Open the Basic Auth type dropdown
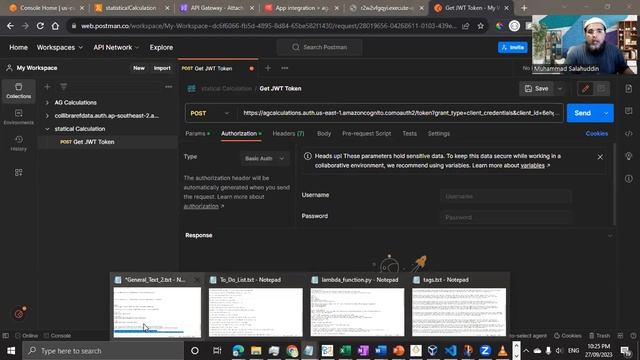 click(264, 158)
